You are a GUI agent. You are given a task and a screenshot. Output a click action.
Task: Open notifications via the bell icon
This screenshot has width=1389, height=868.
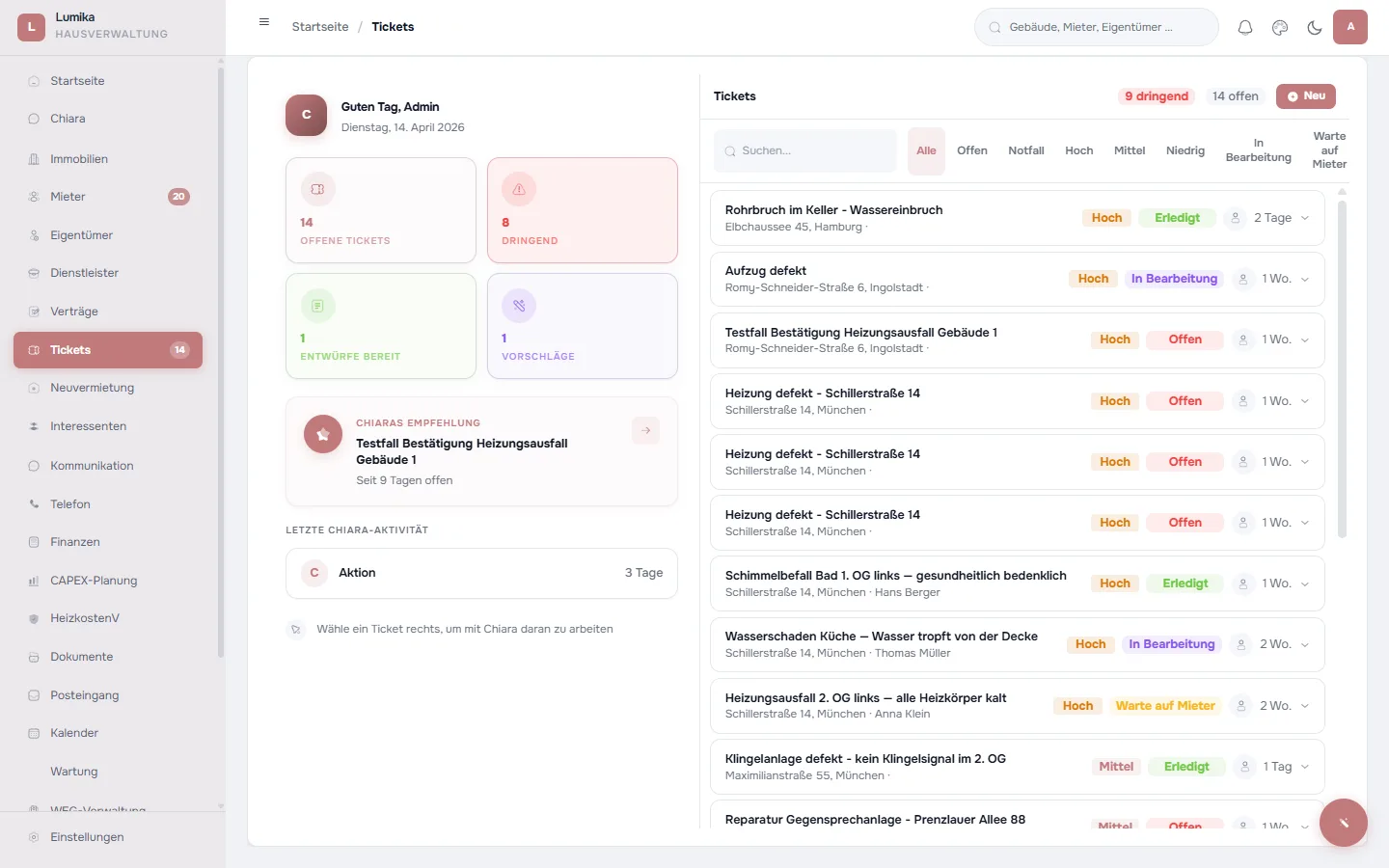coord(1245,27)
